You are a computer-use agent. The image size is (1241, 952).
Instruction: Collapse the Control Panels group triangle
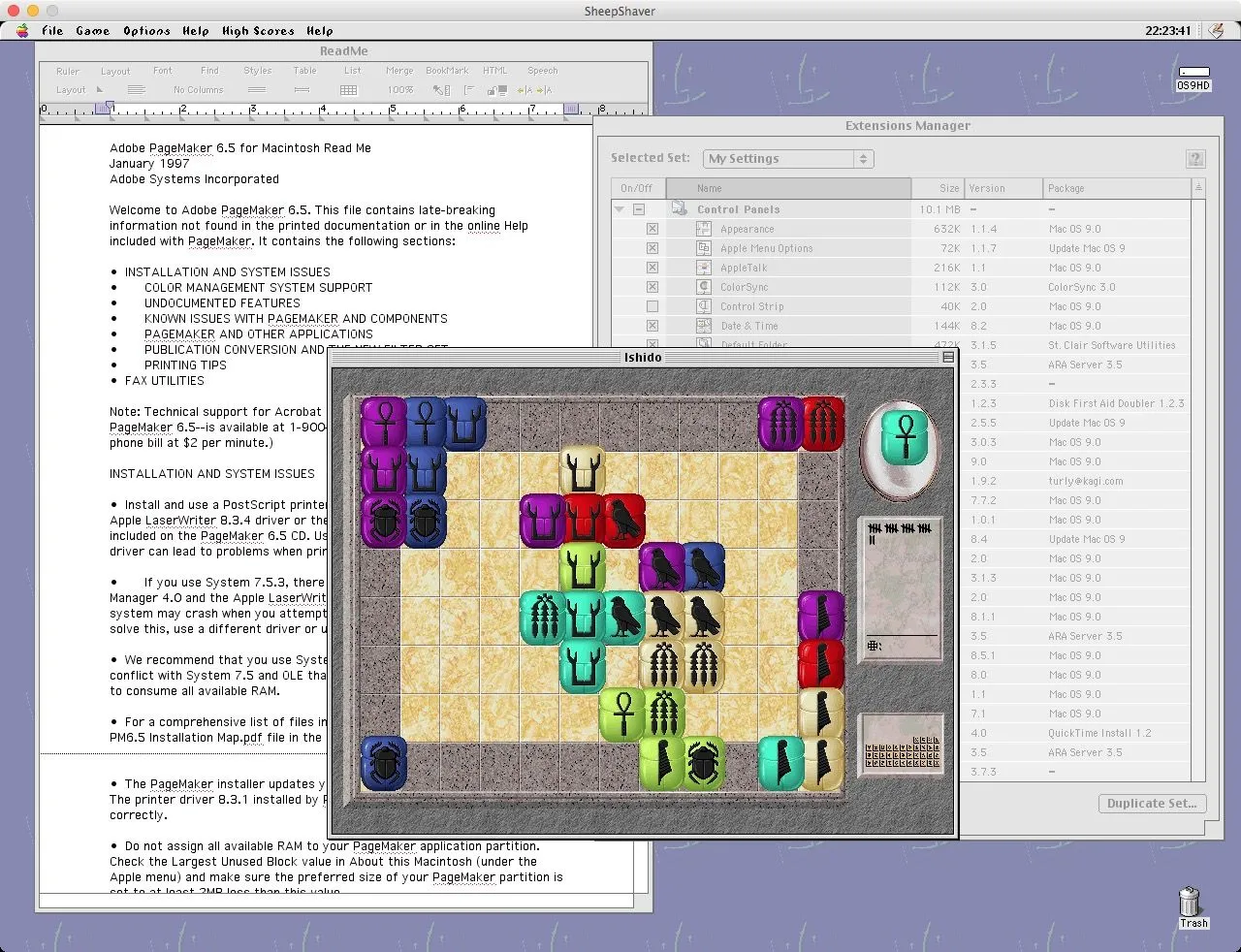pos(619,209)
